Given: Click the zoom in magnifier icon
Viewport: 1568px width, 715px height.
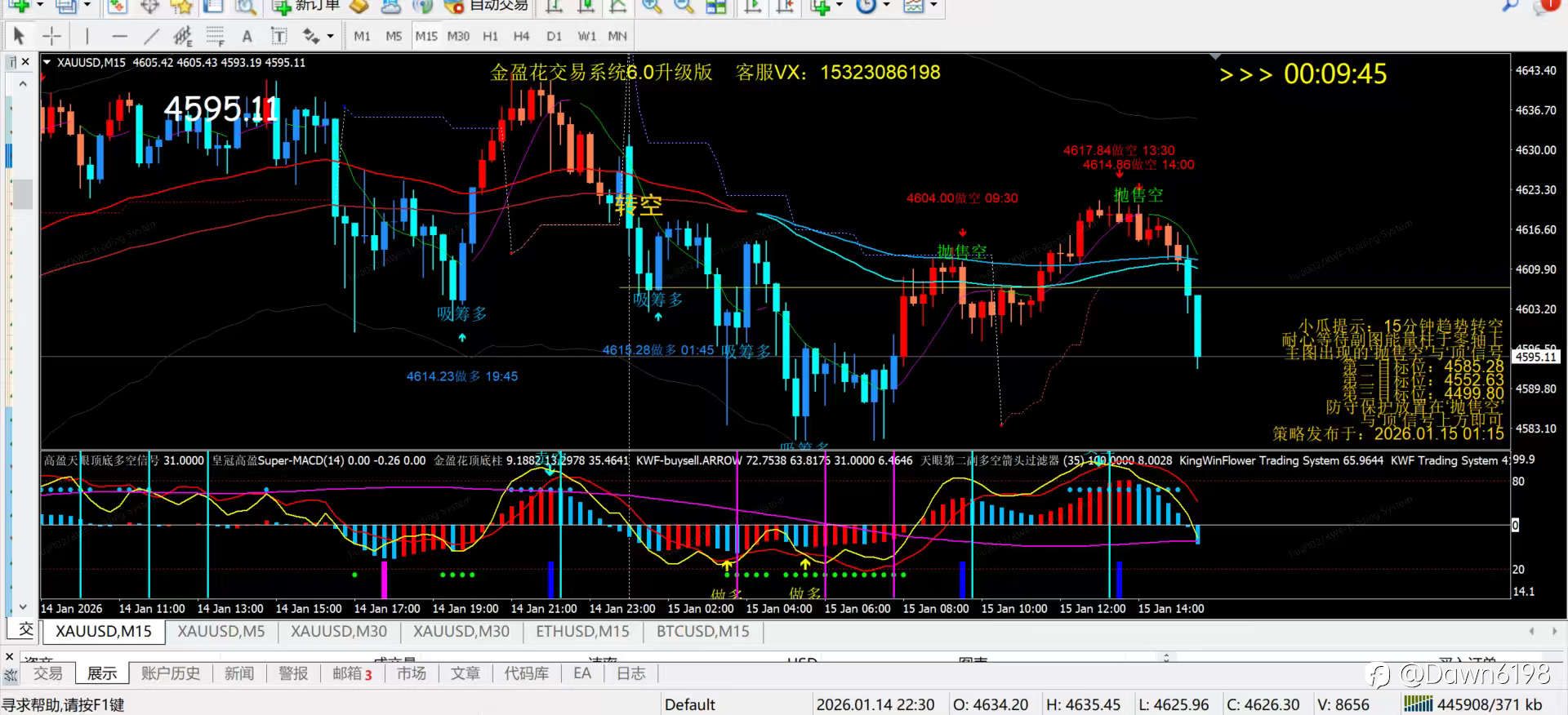Looking at the screenshot, I should [x=651, y=7].
